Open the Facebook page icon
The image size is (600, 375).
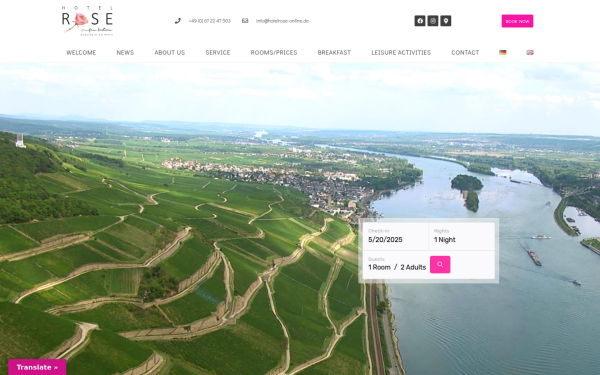tap(420, 21)
